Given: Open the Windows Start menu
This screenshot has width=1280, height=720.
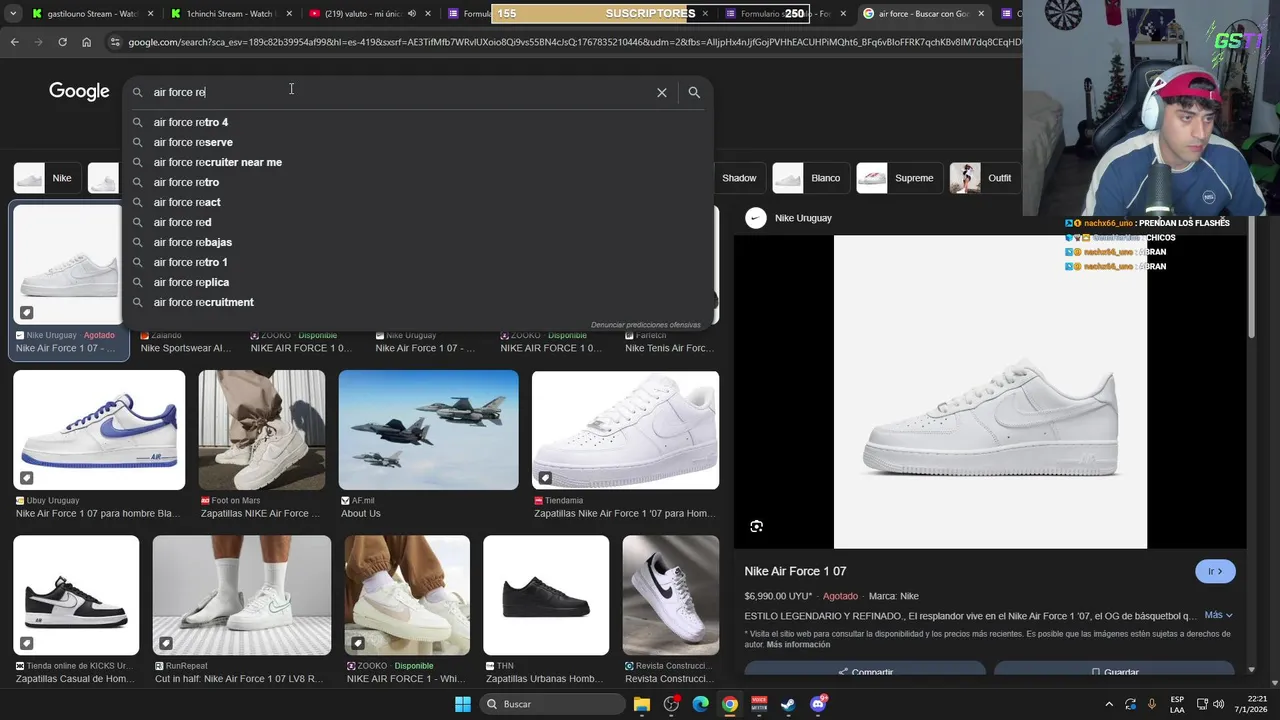Looking at the screenshot, I should click(462, 704).
